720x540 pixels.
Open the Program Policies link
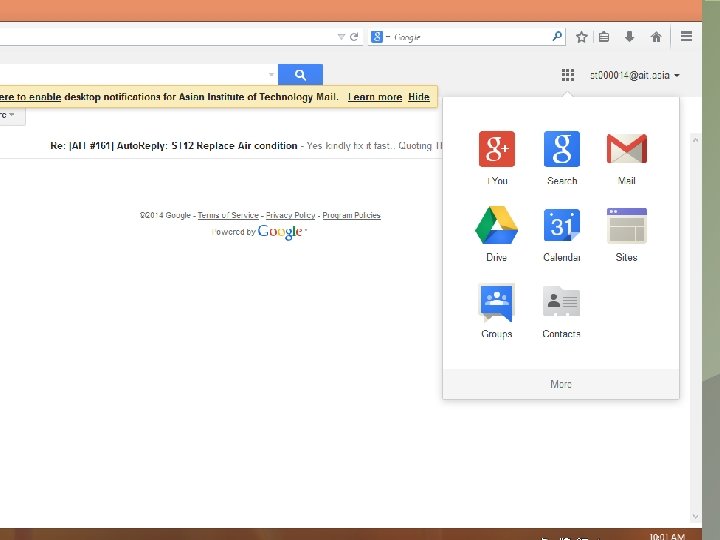(351, 215)
